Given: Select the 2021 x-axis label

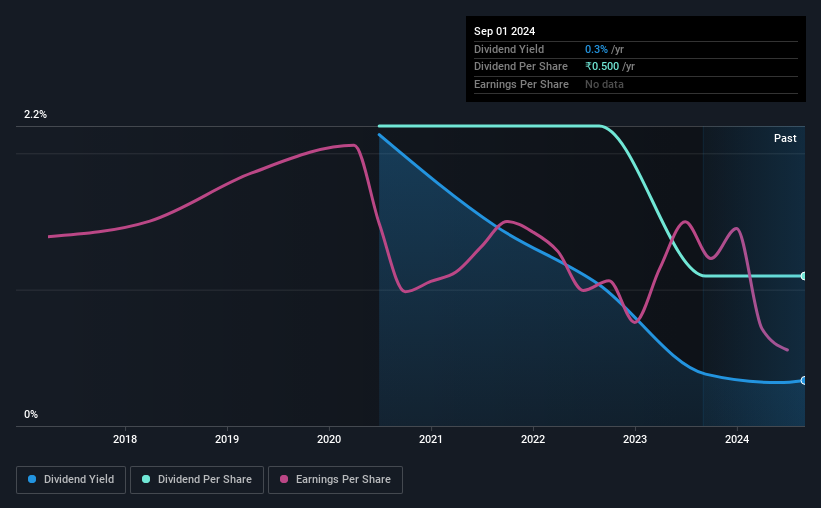Looking at the screenshot, I should [x=431, y=439].
